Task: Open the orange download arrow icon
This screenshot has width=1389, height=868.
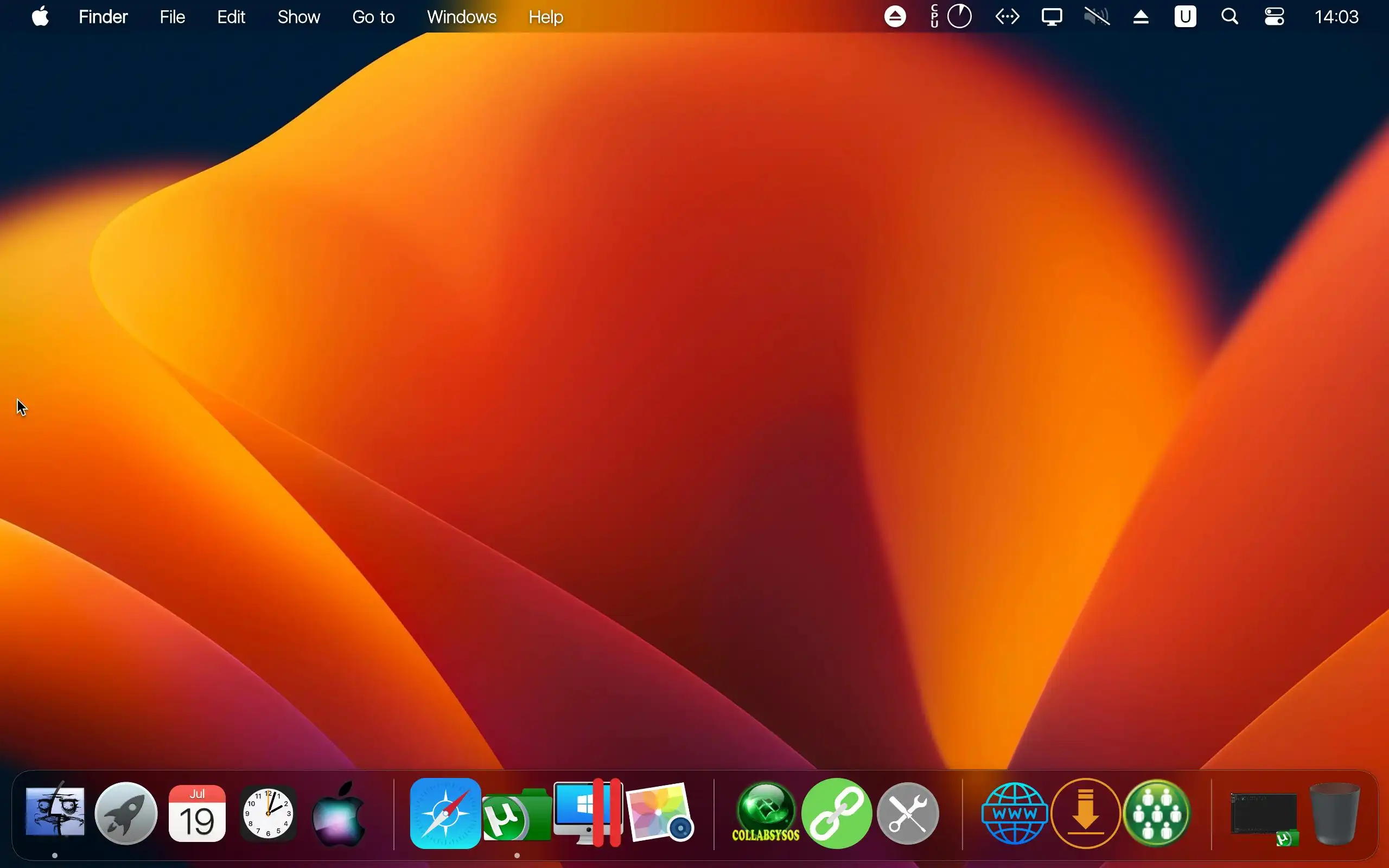Action: pyautogui.click(x=1085, y=813)
